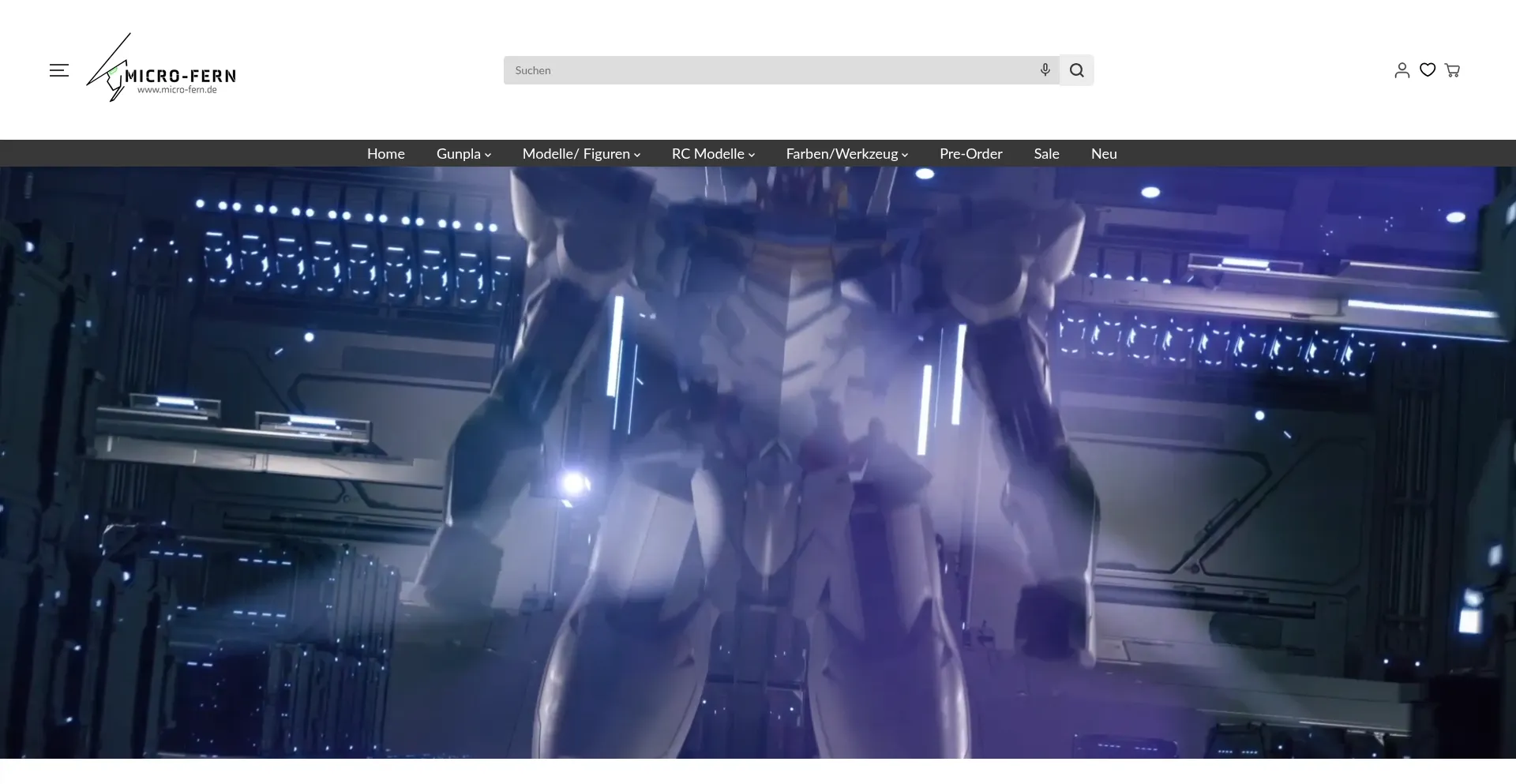Image resolution: width=1516 pixels, height=784 pixels.
Task: Open the Gunpla menu label
Action: coord(458,154)
